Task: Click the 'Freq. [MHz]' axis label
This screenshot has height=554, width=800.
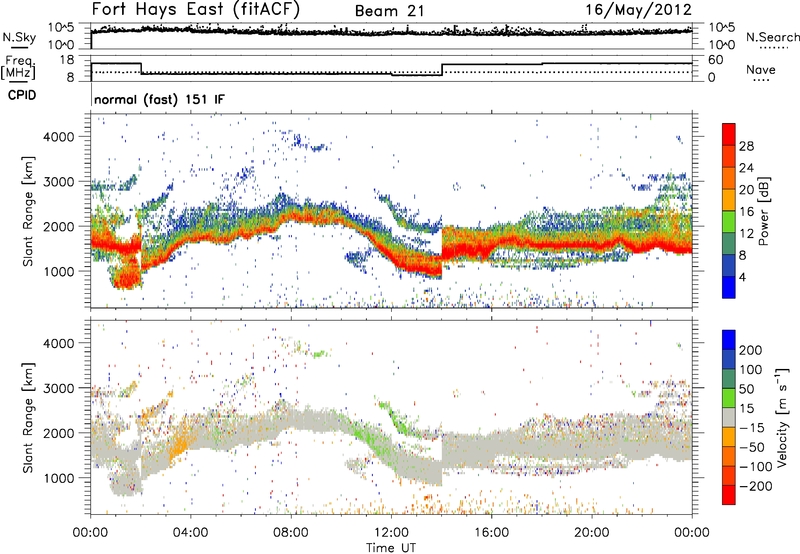Action: click(18, 67)
